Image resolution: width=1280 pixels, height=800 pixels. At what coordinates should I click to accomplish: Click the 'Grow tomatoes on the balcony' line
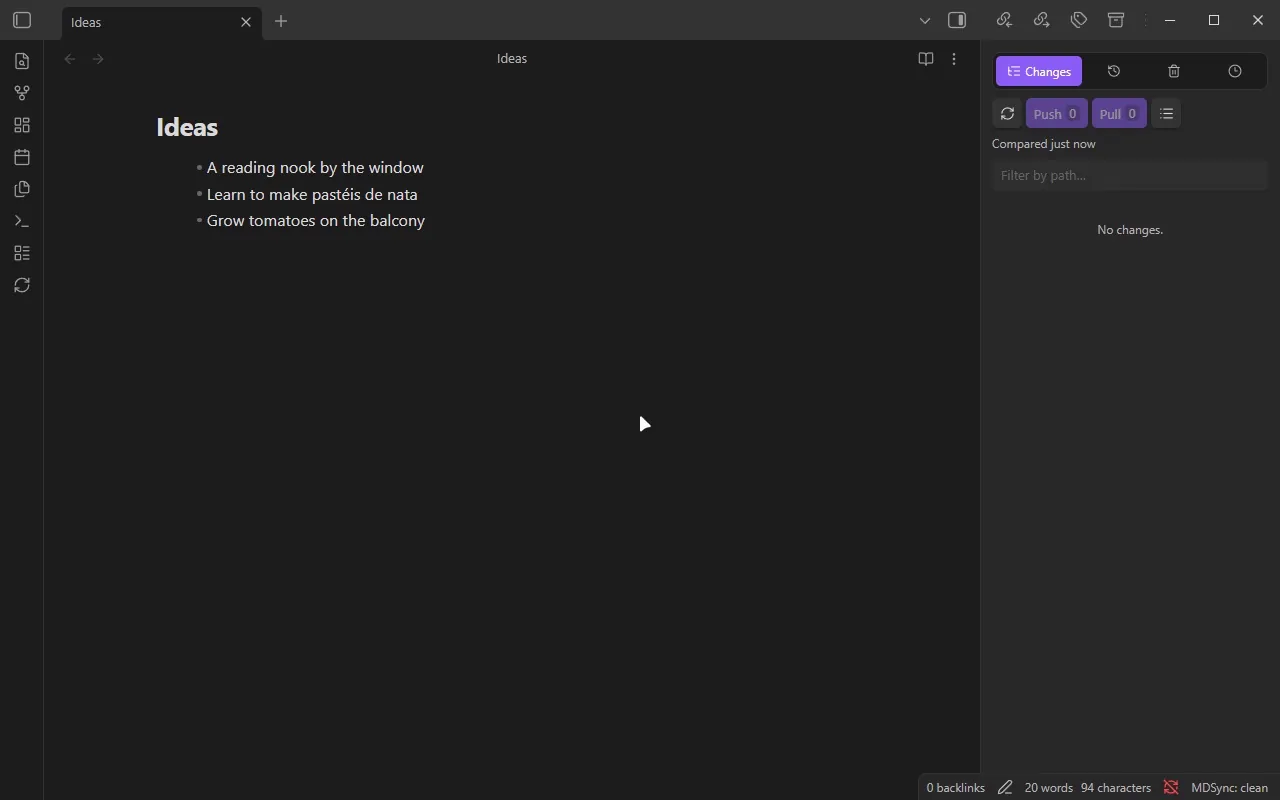click(316, 221)
